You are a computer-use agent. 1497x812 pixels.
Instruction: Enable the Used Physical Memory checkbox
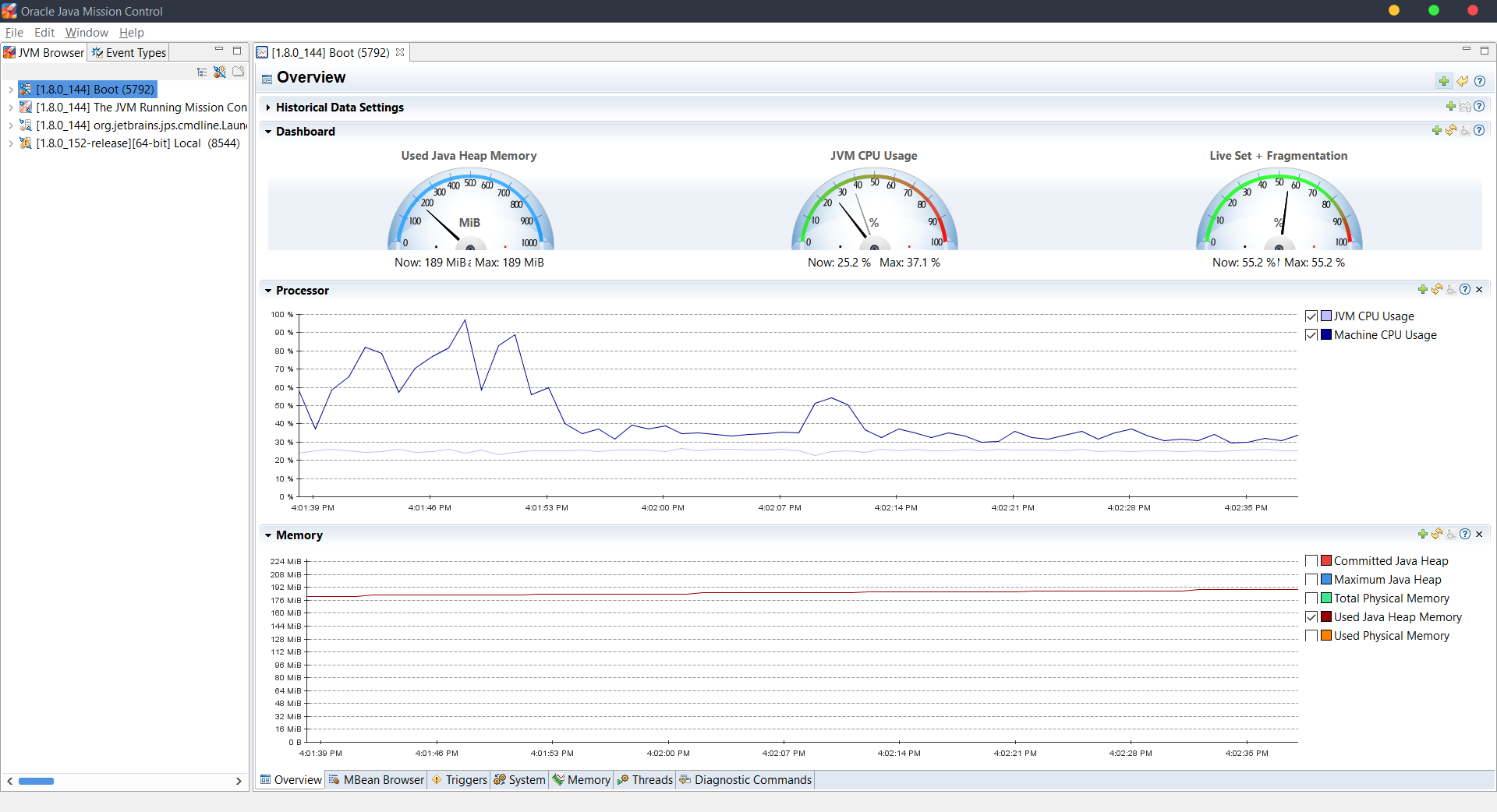1311,636
